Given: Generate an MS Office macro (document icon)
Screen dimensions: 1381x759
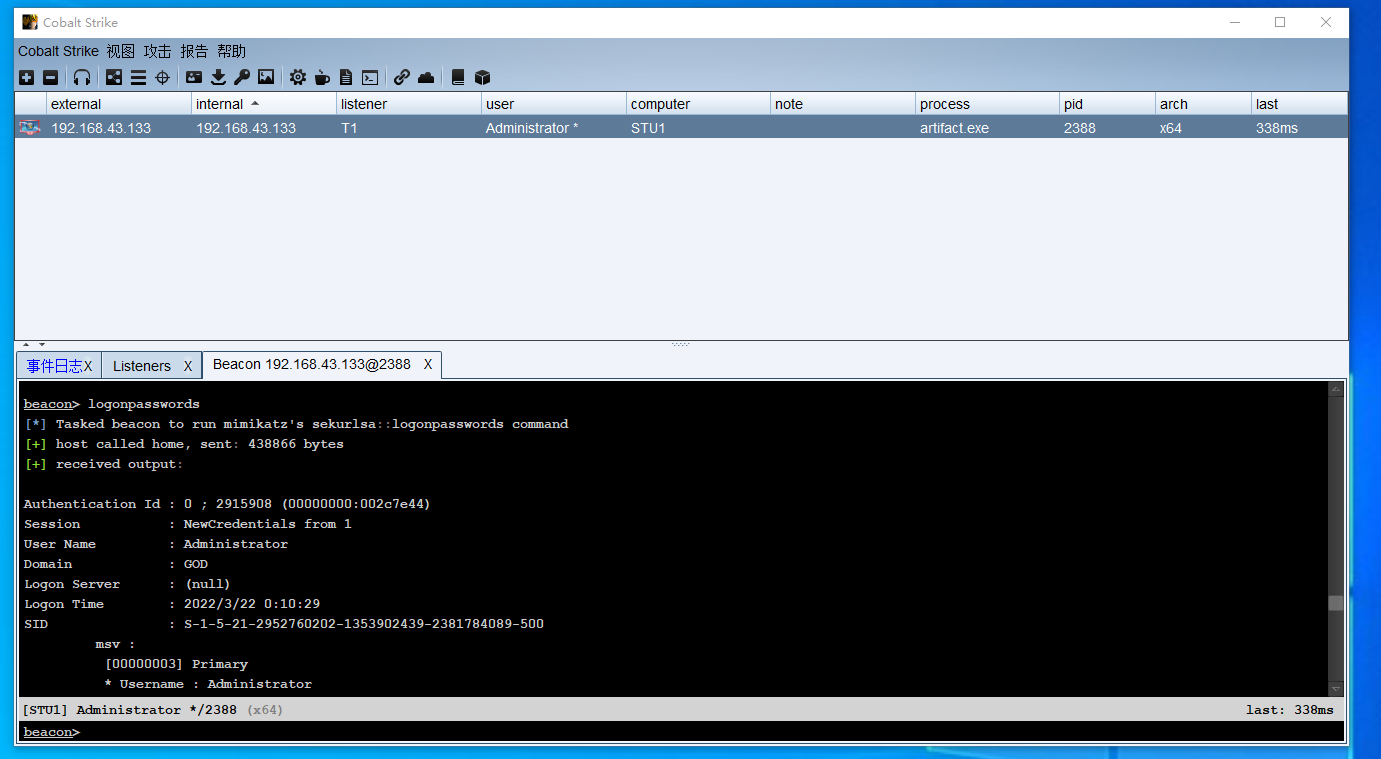Looking at the screenshot, I should pyautogui.click(x=346, y=77).
